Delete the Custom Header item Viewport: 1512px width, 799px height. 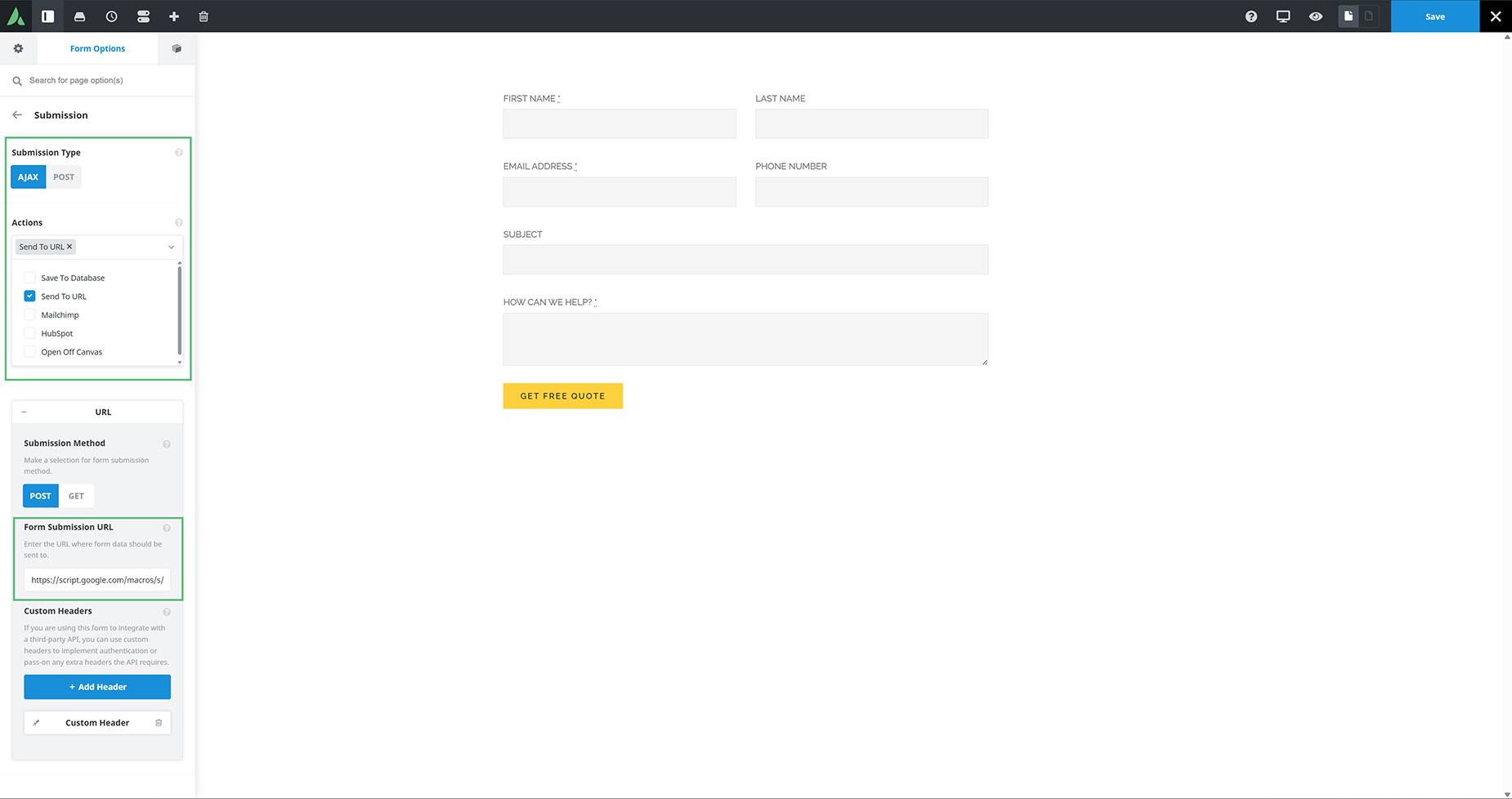click(x=159, y=723)
